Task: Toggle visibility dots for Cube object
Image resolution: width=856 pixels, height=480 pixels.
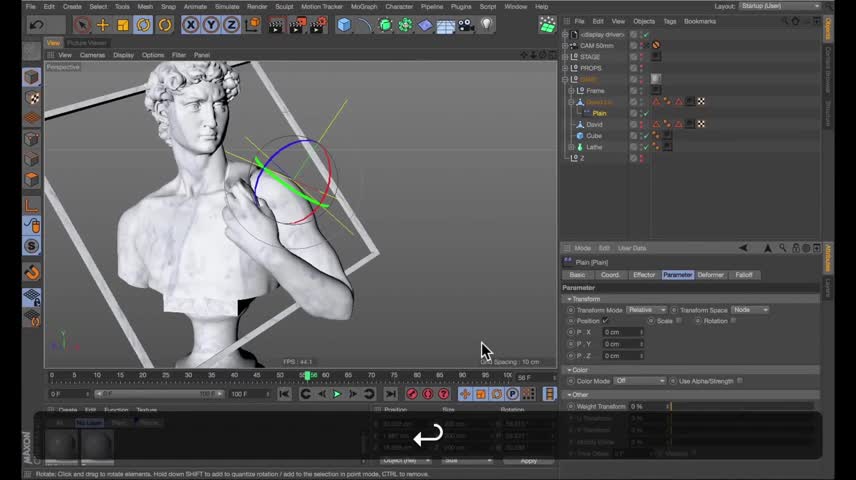Action: pyautogui.click(x=641, y=135)
